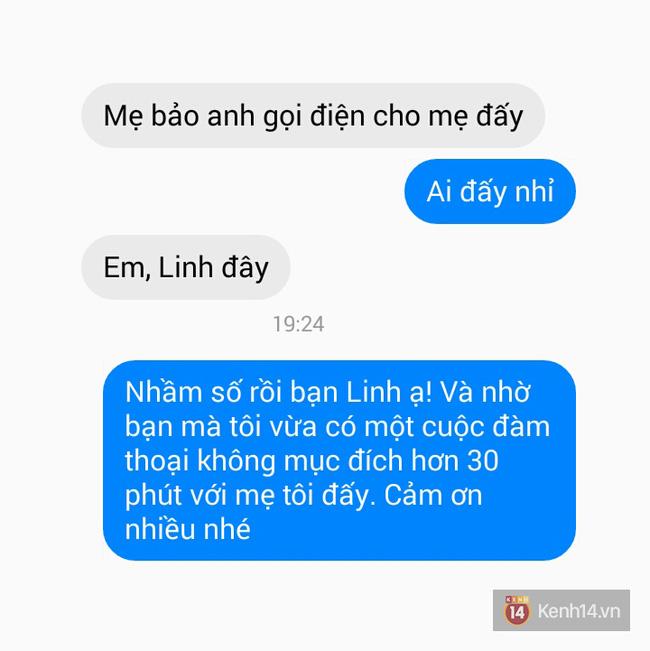Image resolution: width=650 pixels, height=651 pixels.
Task: Click 'nhiều nhé' on the final message line
Action: (x=188, y=529)
